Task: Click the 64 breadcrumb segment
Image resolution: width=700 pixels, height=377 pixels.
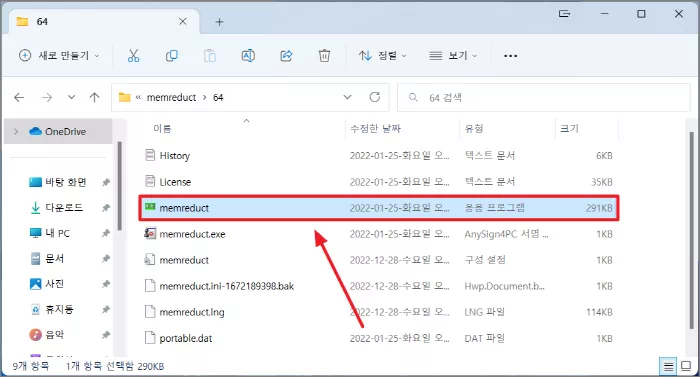Action: click(x=218, y=97)
